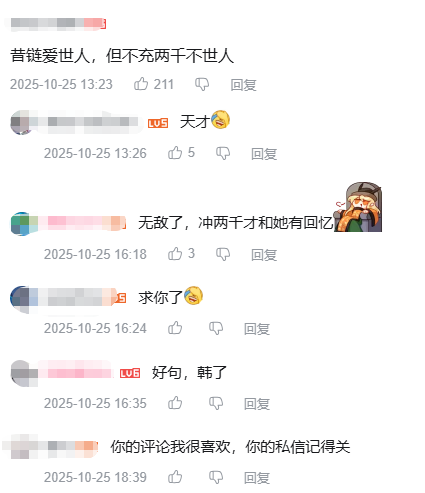
Task: Dislike the 18:39 comment
Action: [216, 478]
